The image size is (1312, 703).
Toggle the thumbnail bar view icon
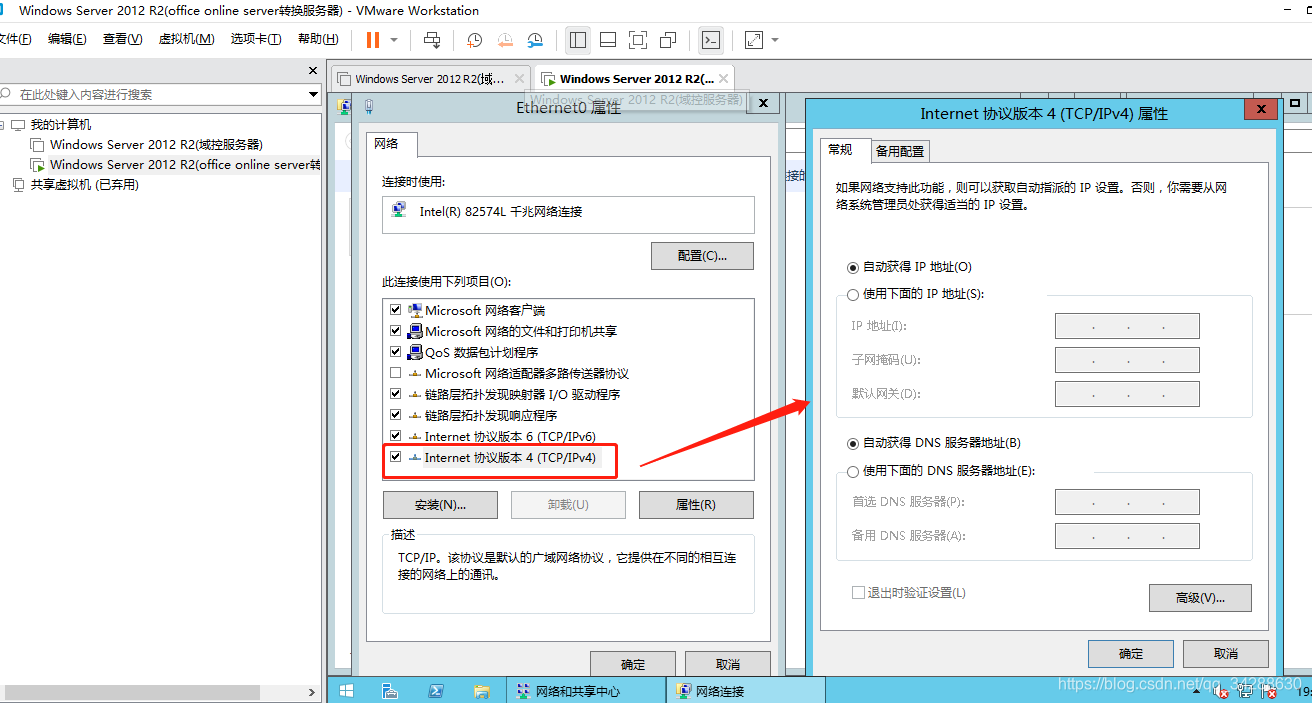point(607,40)
